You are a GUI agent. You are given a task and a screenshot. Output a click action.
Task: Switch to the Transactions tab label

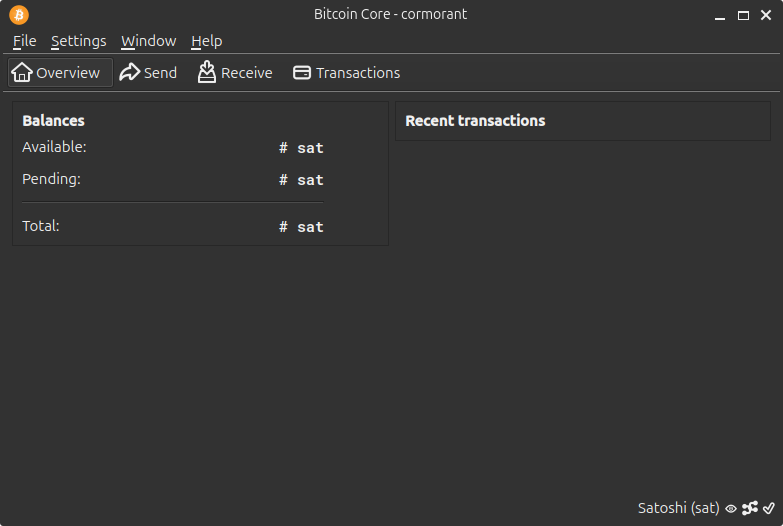click(x=358, y=73)
